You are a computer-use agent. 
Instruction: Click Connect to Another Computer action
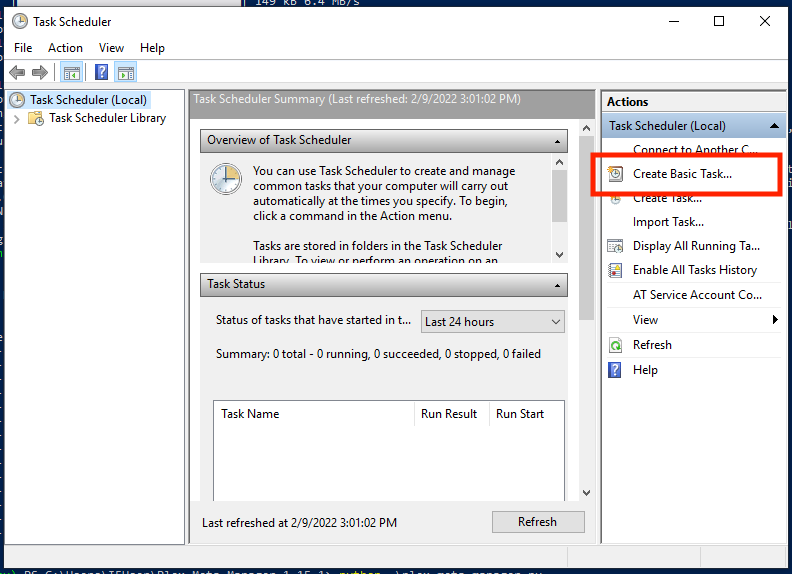695,150
